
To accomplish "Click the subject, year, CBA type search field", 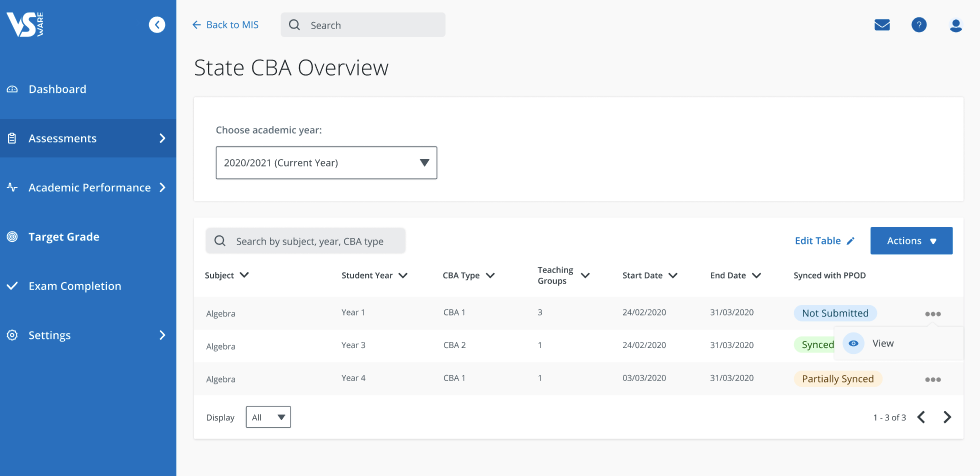I will tap(306, 241).
